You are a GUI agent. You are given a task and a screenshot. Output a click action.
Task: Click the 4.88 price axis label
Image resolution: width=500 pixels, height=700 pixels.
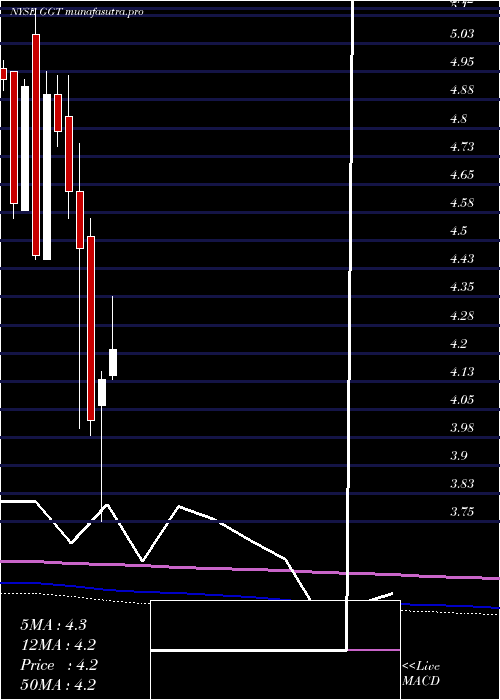(462, 90)
